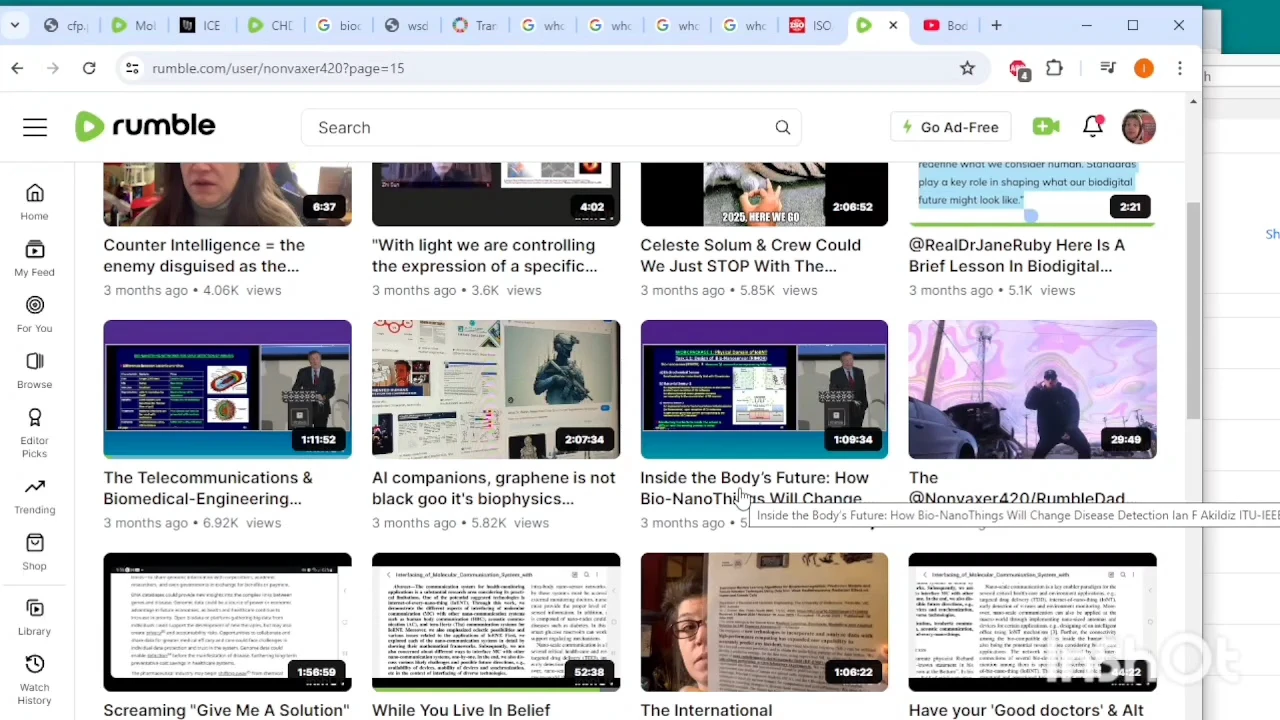The height and width of the screenshot is (720, 1280).
Task: Bookmark this page with star icon
Action: coord(967,68)
